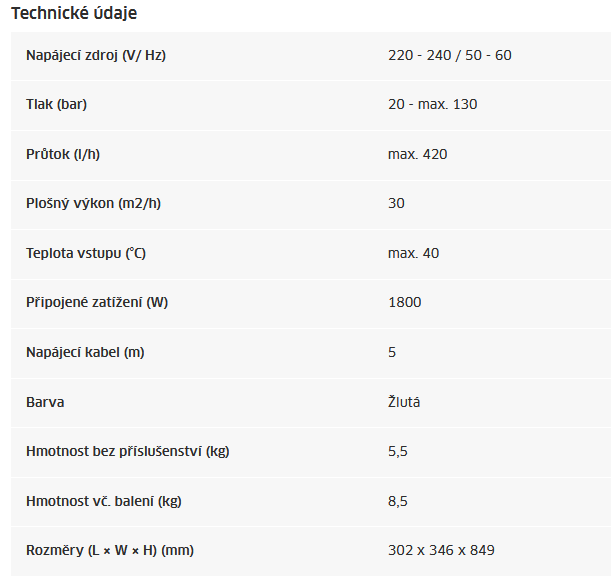The width and height of the screenshot is (612, 578).
Task: Select the wattage value "1800"
Action: tap(404, 302)
